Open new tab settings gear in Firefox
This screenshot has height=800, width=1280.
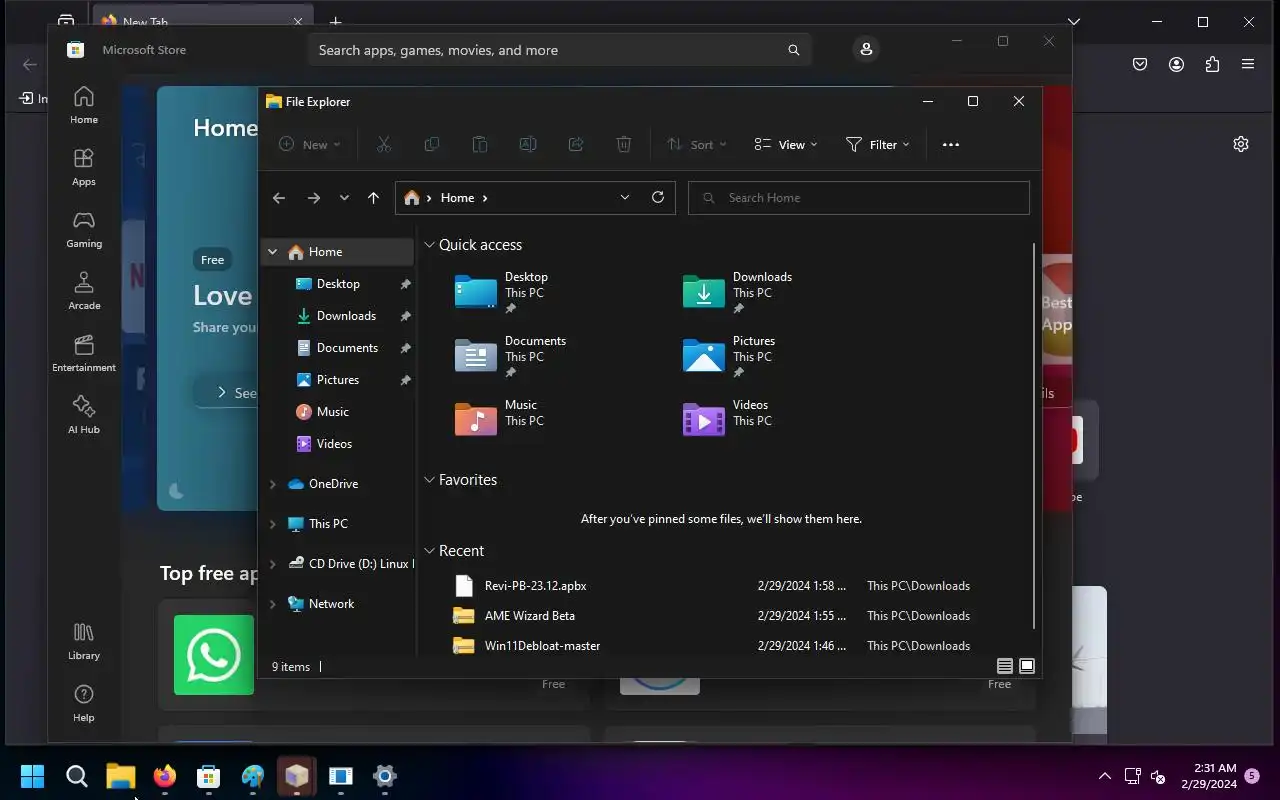[1241, 144]
